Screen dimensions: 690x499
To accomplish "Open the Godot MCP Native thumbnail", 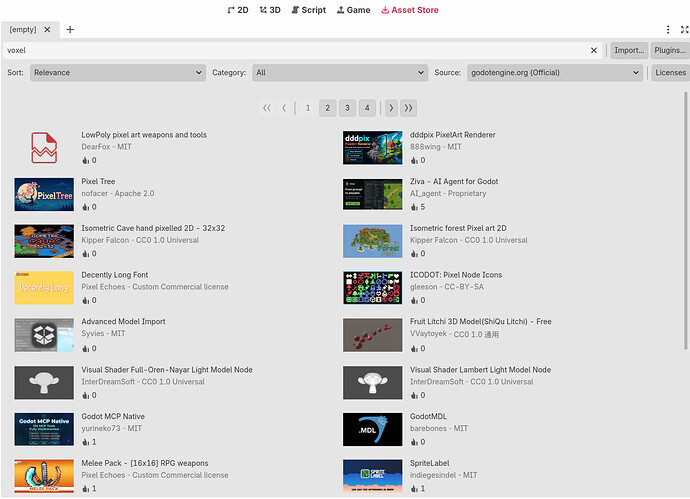I will (44, 429).
